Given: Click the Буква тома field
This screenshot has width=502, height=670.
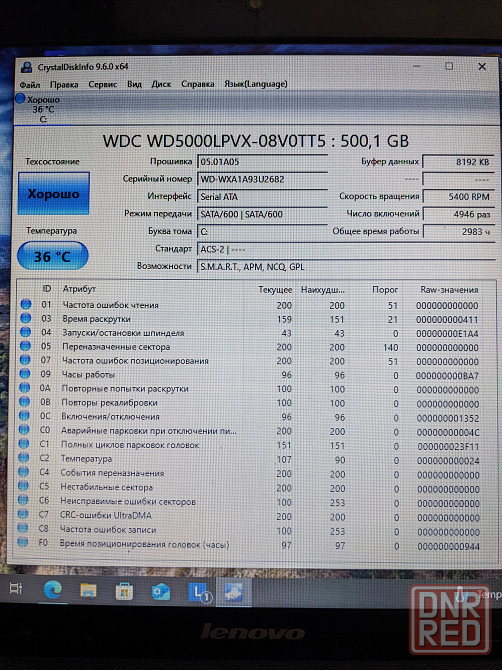Looking at the screenshot, I should point(262,232).
